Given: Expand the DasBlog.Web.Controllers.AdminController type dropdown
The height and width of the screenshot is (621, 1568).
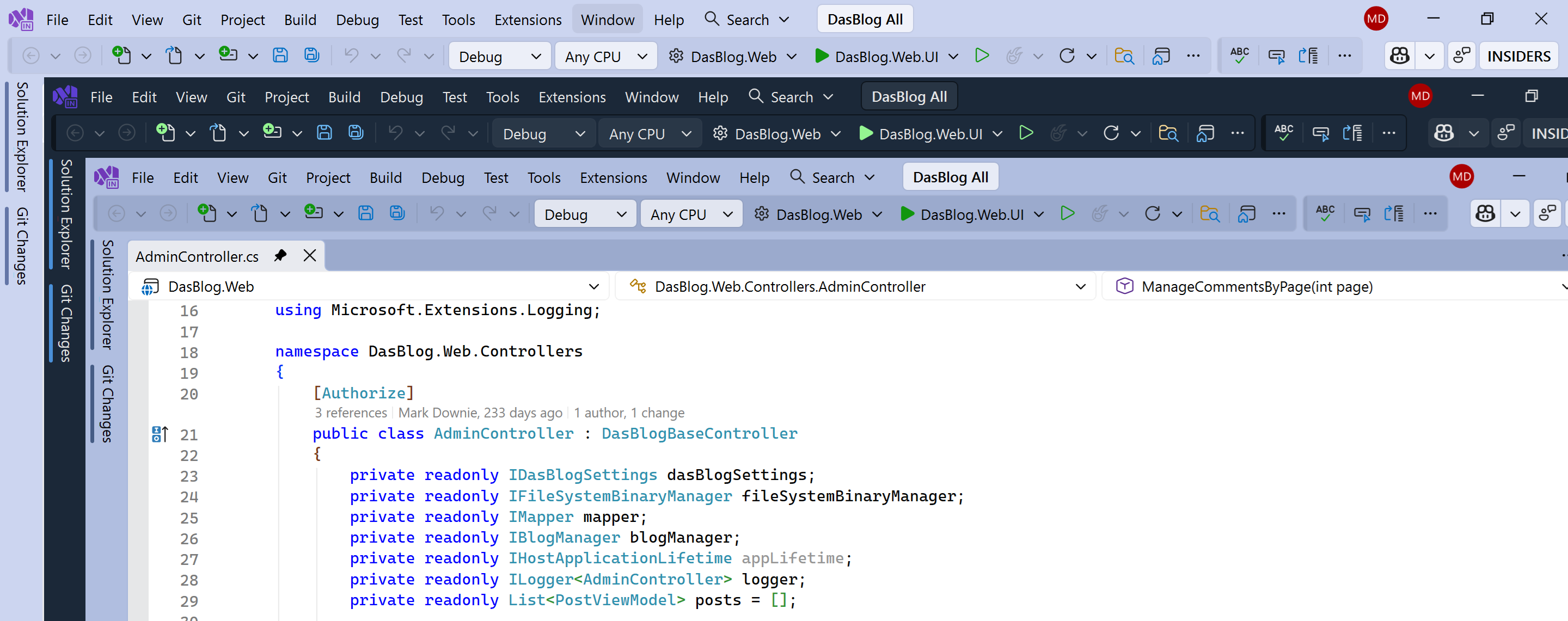Looking at the screenshot, I should tap(1080, 286).
